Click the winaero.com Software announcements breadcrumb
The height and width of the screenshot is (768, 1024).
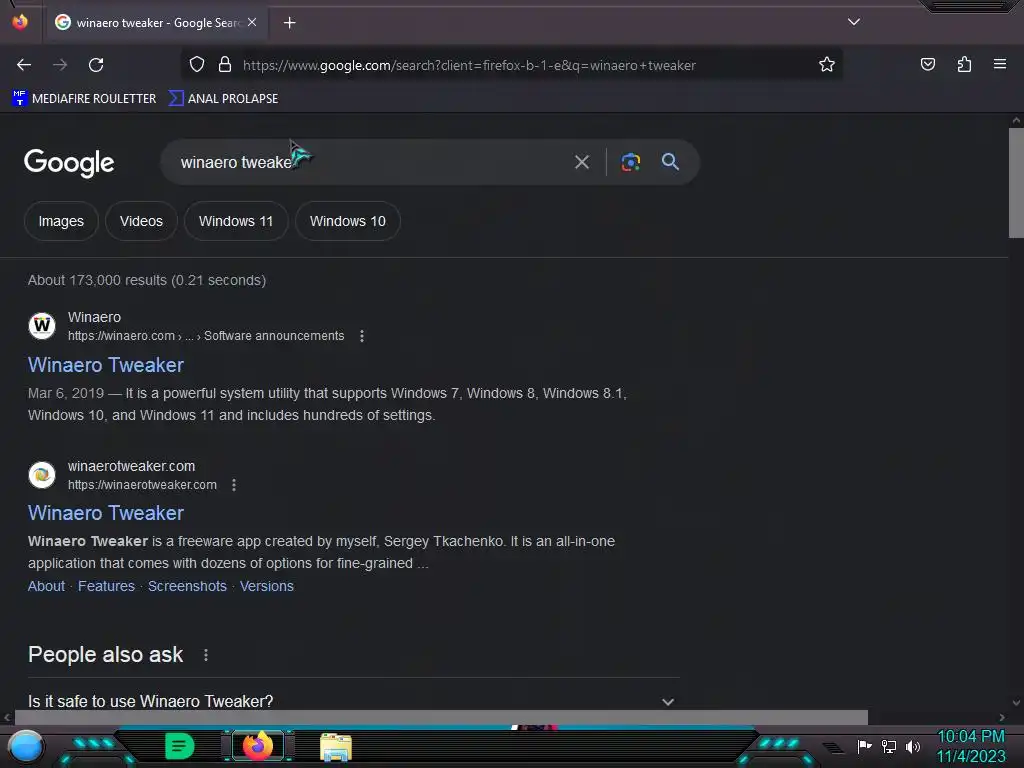(206, 336)
